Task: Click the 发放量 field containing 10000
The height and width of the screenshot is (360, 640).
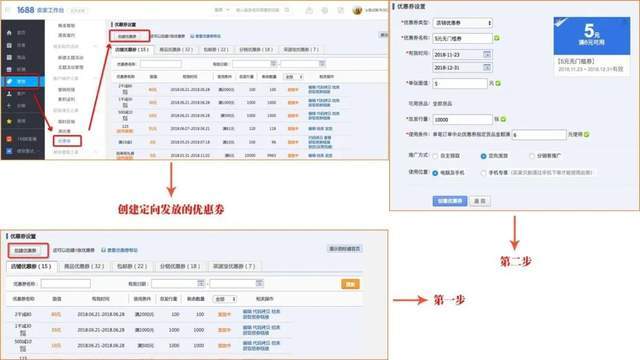Action: pos(462,120)
